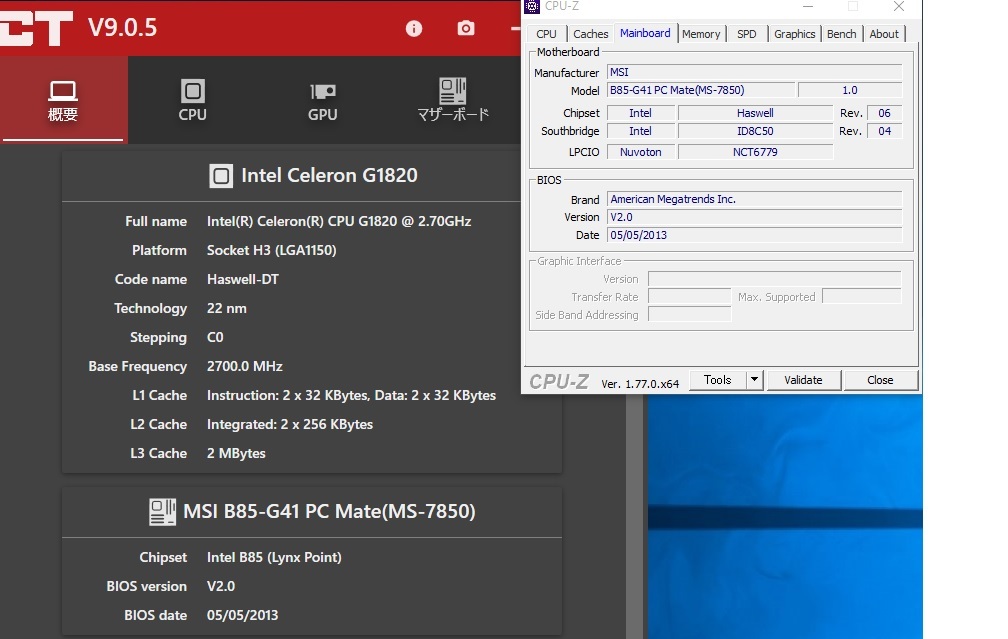
Task: Click empty Graphic Interface Version field
Action: click(x=775, y=279)
